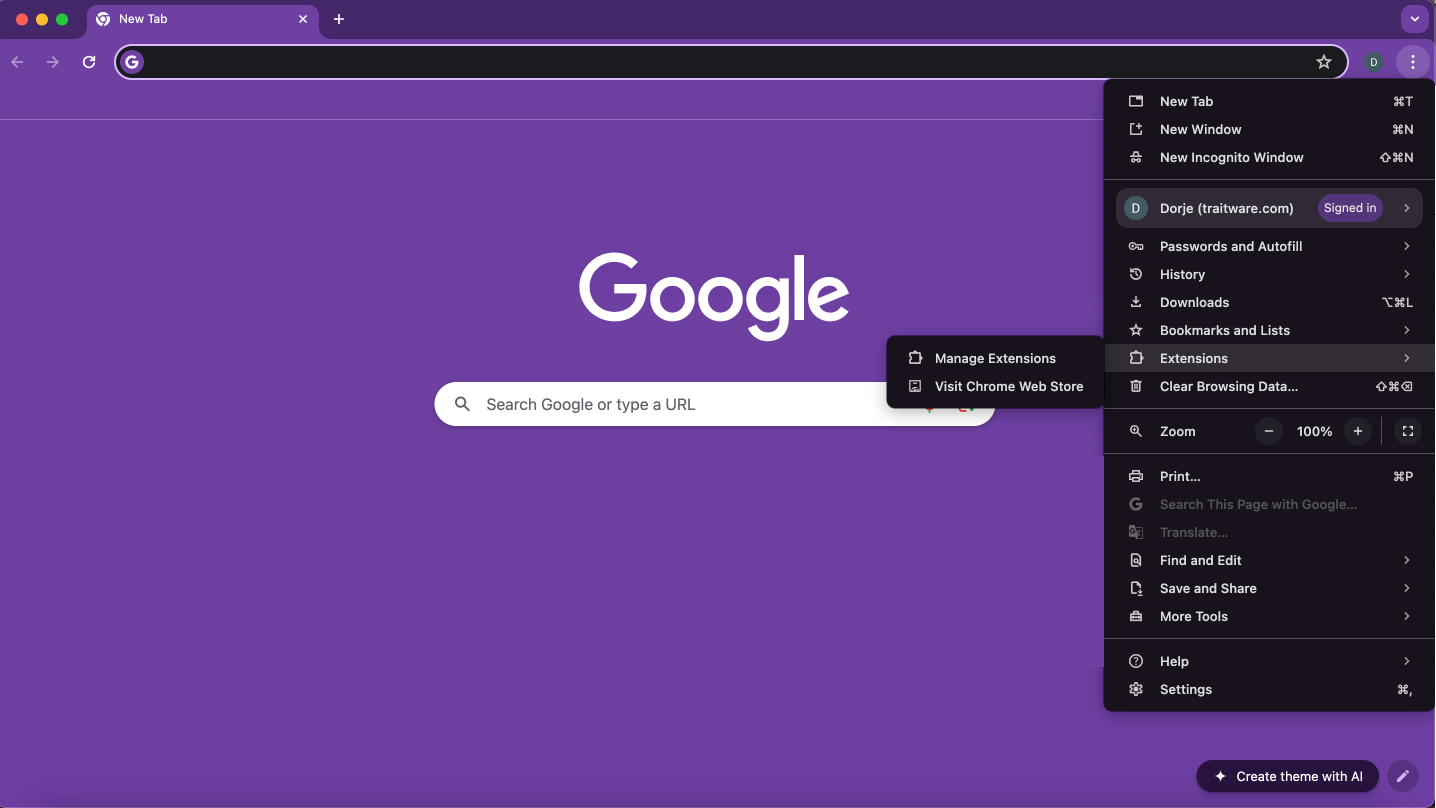Select New Tab from the menu
Screen dimensions: 1436x808
coord(1269,101)
